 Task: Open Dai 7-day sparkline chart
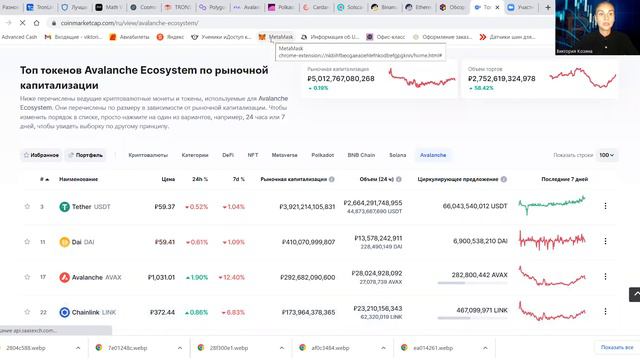pos(552,240)
